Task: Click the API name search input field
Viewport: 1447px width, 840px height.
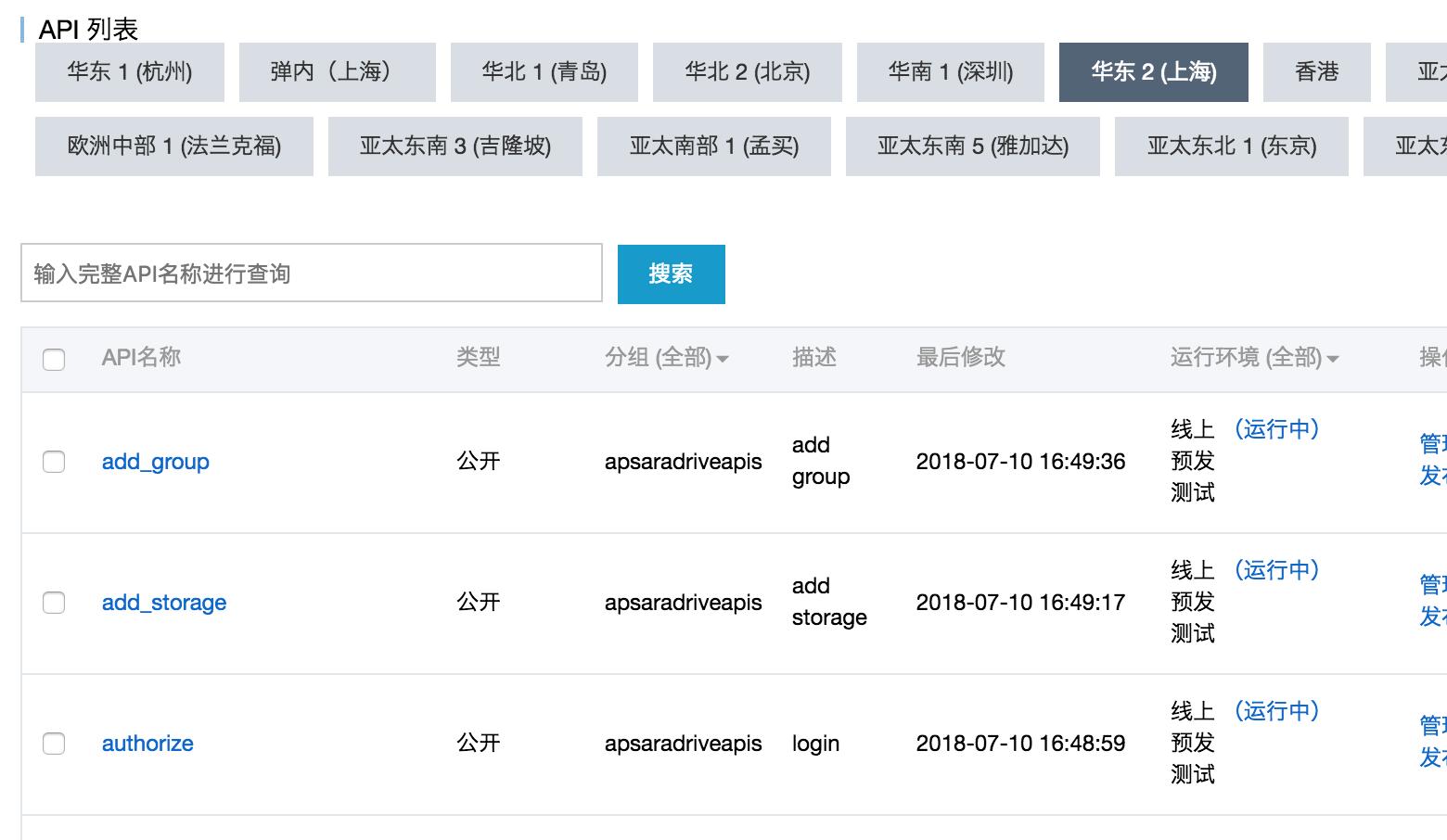Action: point(311,274)
